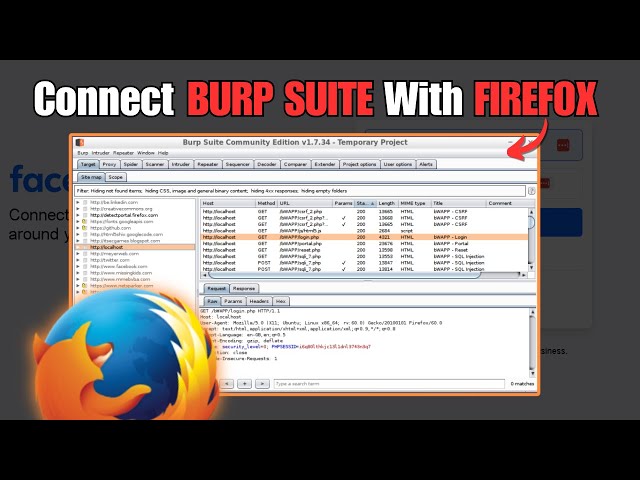The image size is (640, 480).
Task: Click the previous match arrow button
Action: click(227, 384)
